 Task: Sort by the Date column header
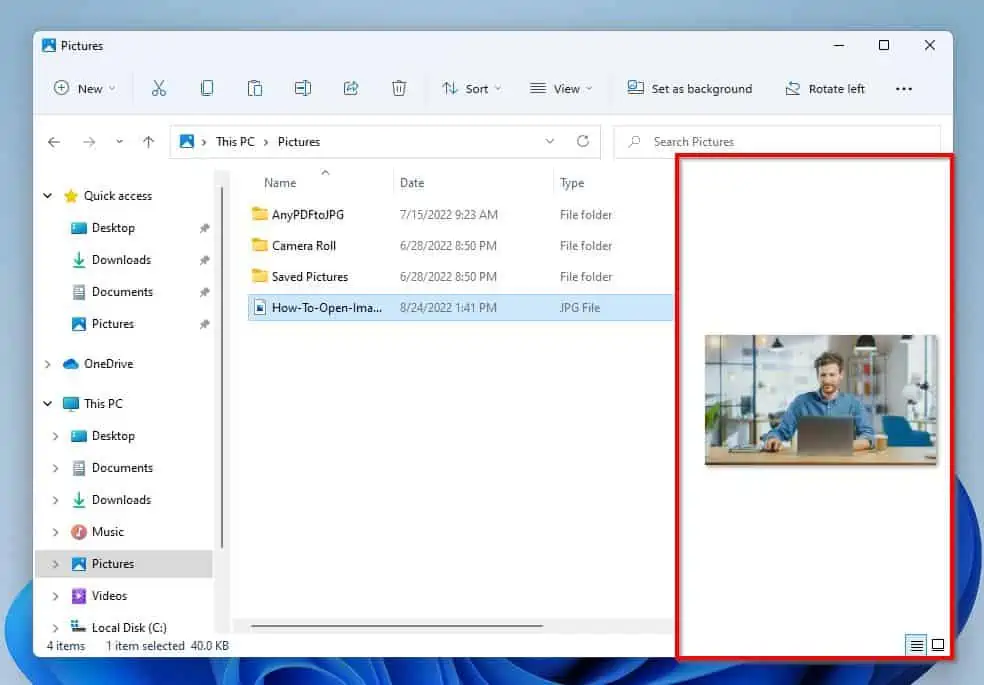[412, 183]
